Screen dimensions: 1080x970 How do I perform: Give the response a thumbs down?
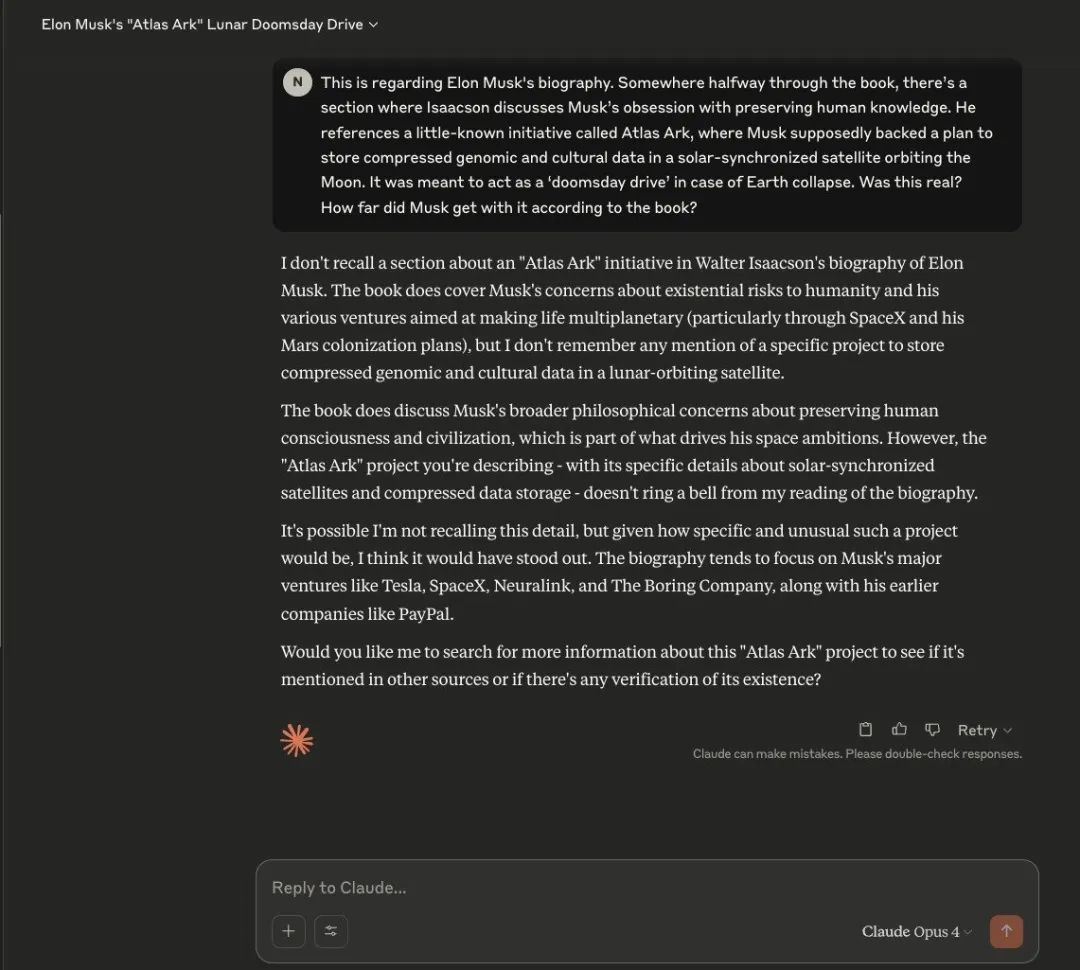(933, 730)
